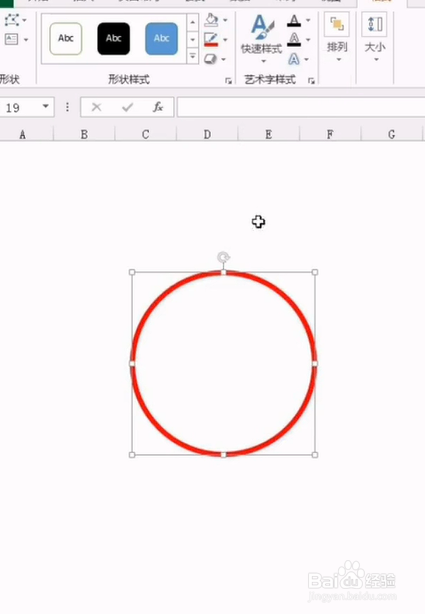This screenshot has width=425, height=614.
Task: Open the Shape Outline dropdown arrow
Action: [225, 40]
